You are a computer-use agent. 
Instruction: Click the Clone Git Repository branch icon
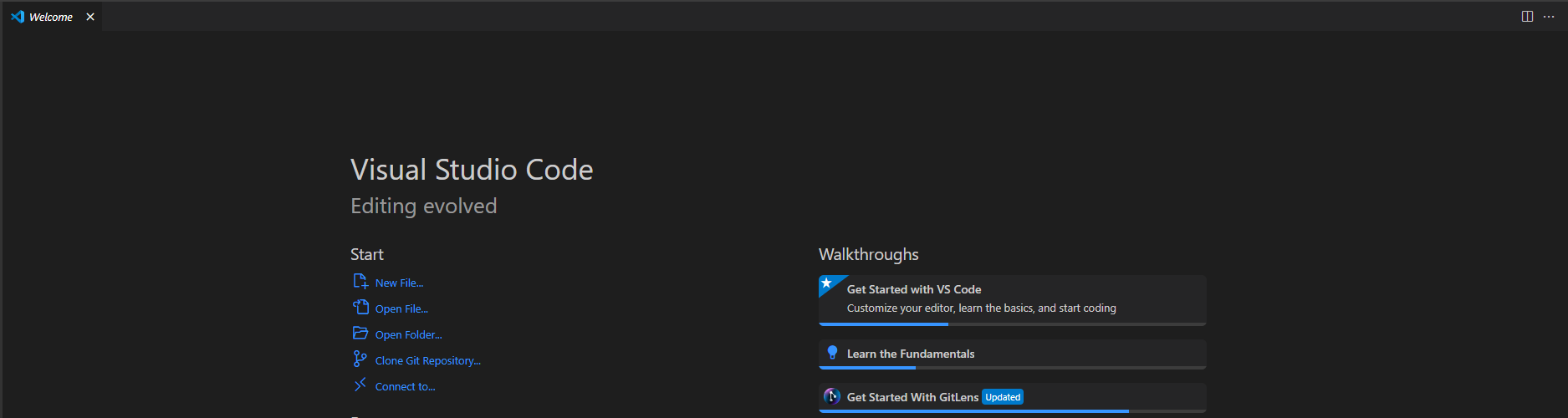(360, 359)
